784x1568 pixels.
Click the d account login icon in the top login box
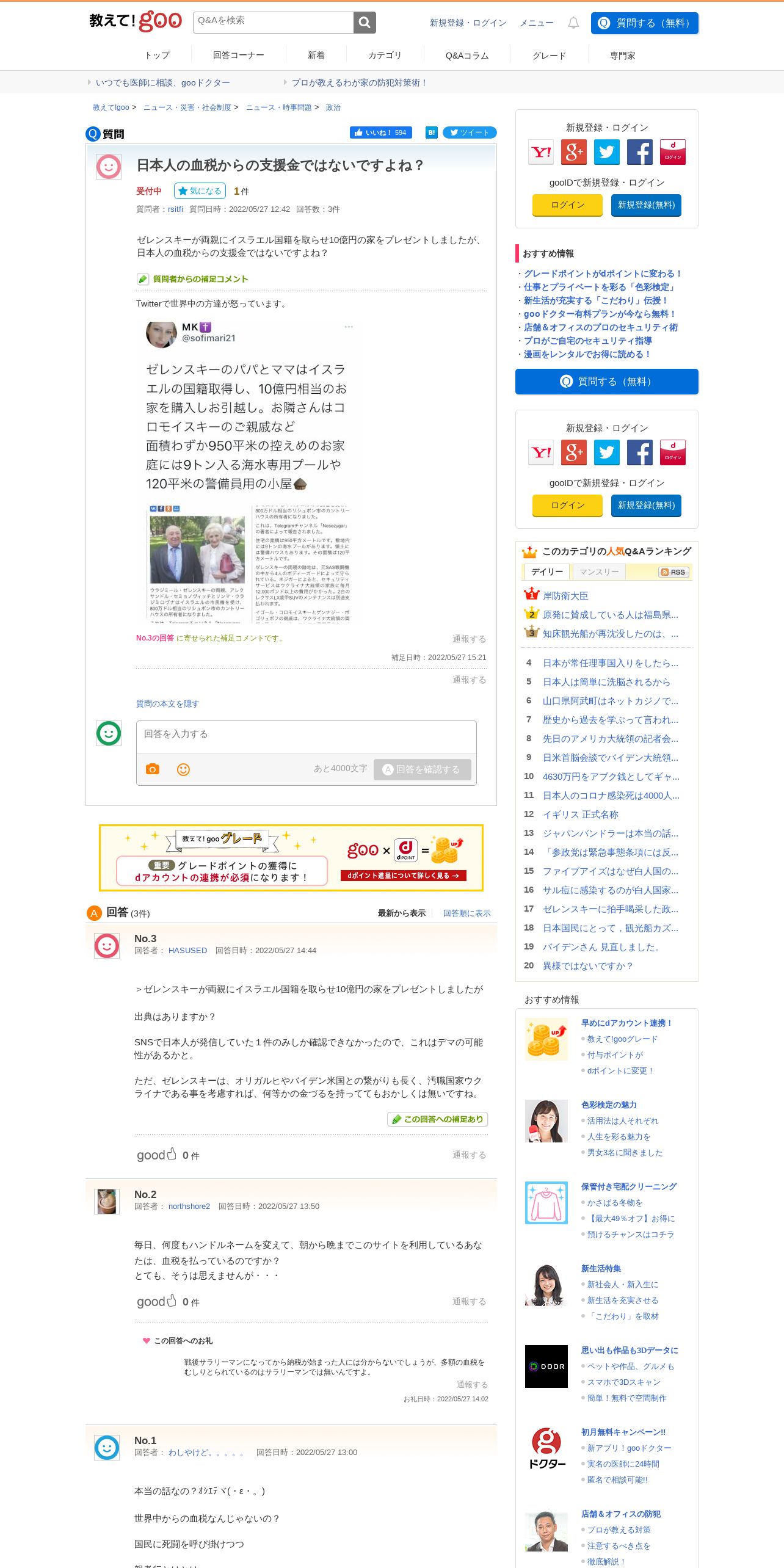[x=673, y=152]
